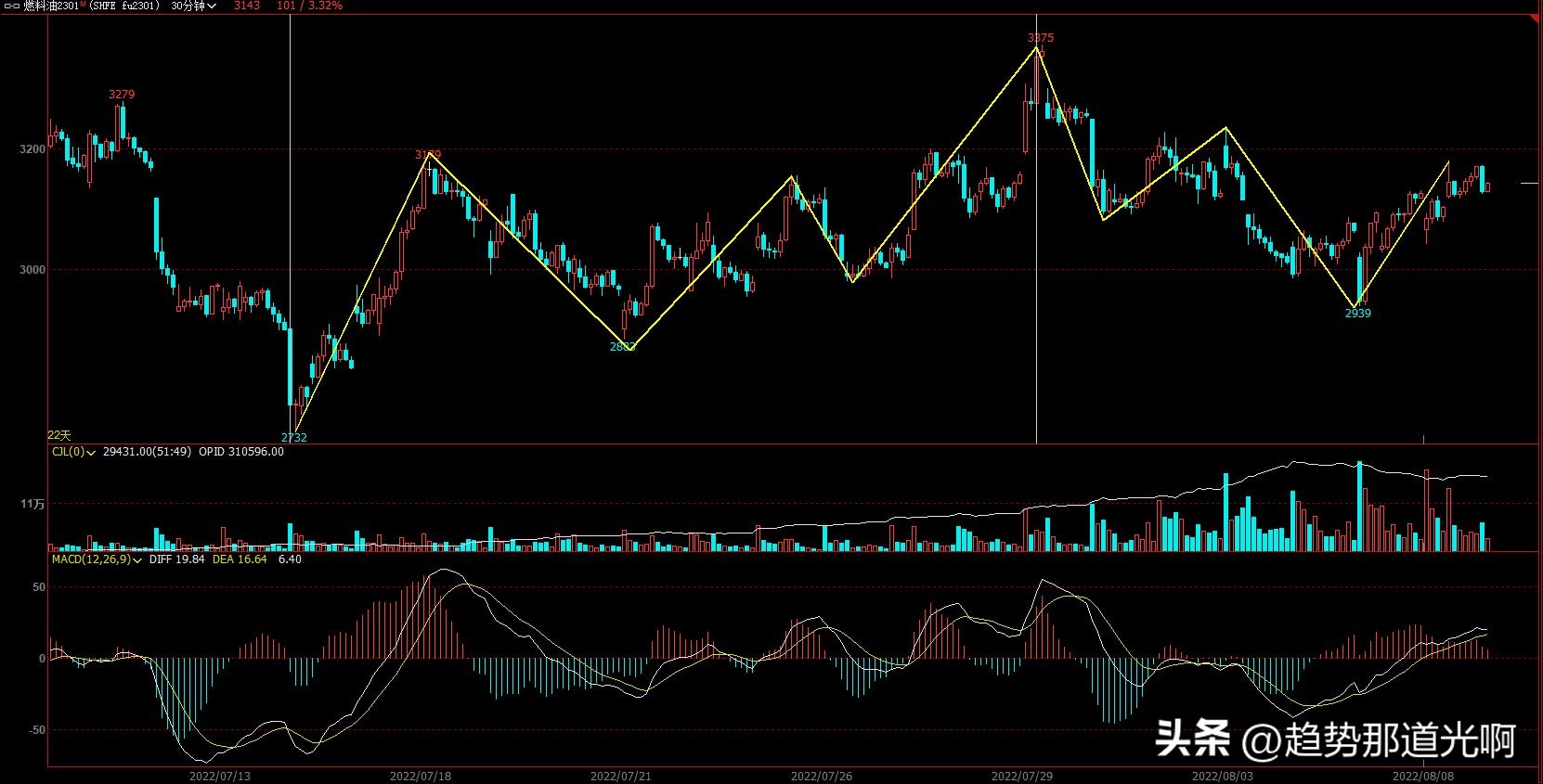Viewport: 1543px width, 784px height.
Task: Click the 2022/07/13 date label
Action: point(220,776)
